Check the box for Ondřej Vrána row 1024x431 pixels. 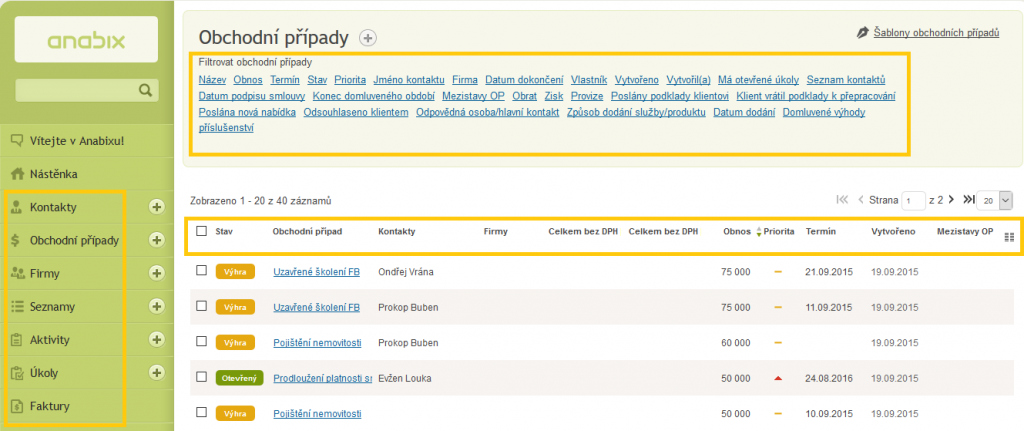tap(202, 270)
